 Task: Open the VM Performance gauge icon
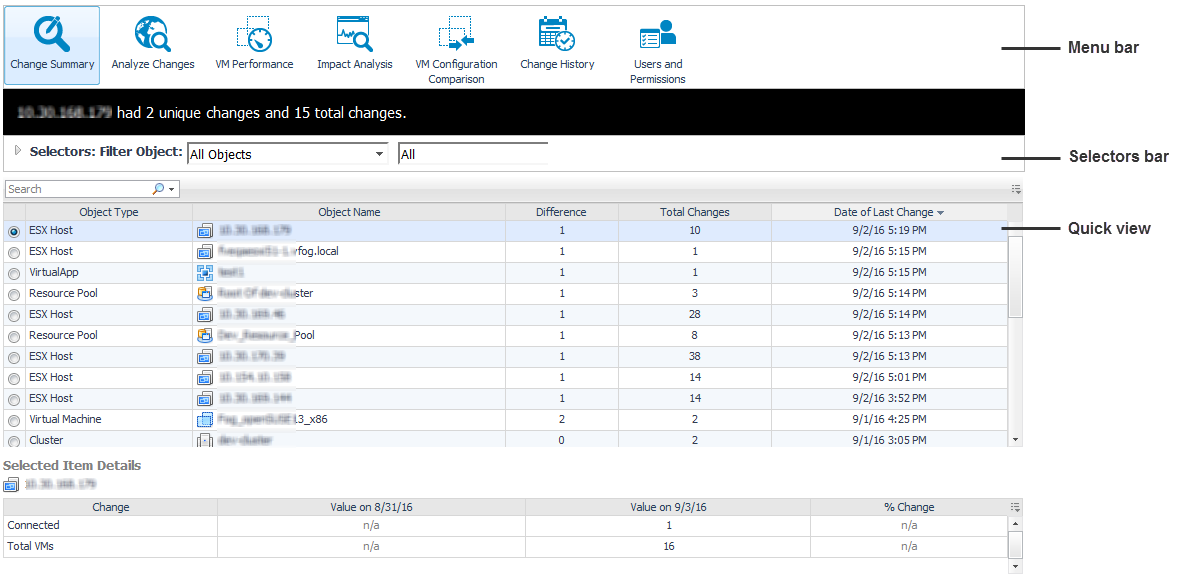pyautogui.click(x=254, y=34)
